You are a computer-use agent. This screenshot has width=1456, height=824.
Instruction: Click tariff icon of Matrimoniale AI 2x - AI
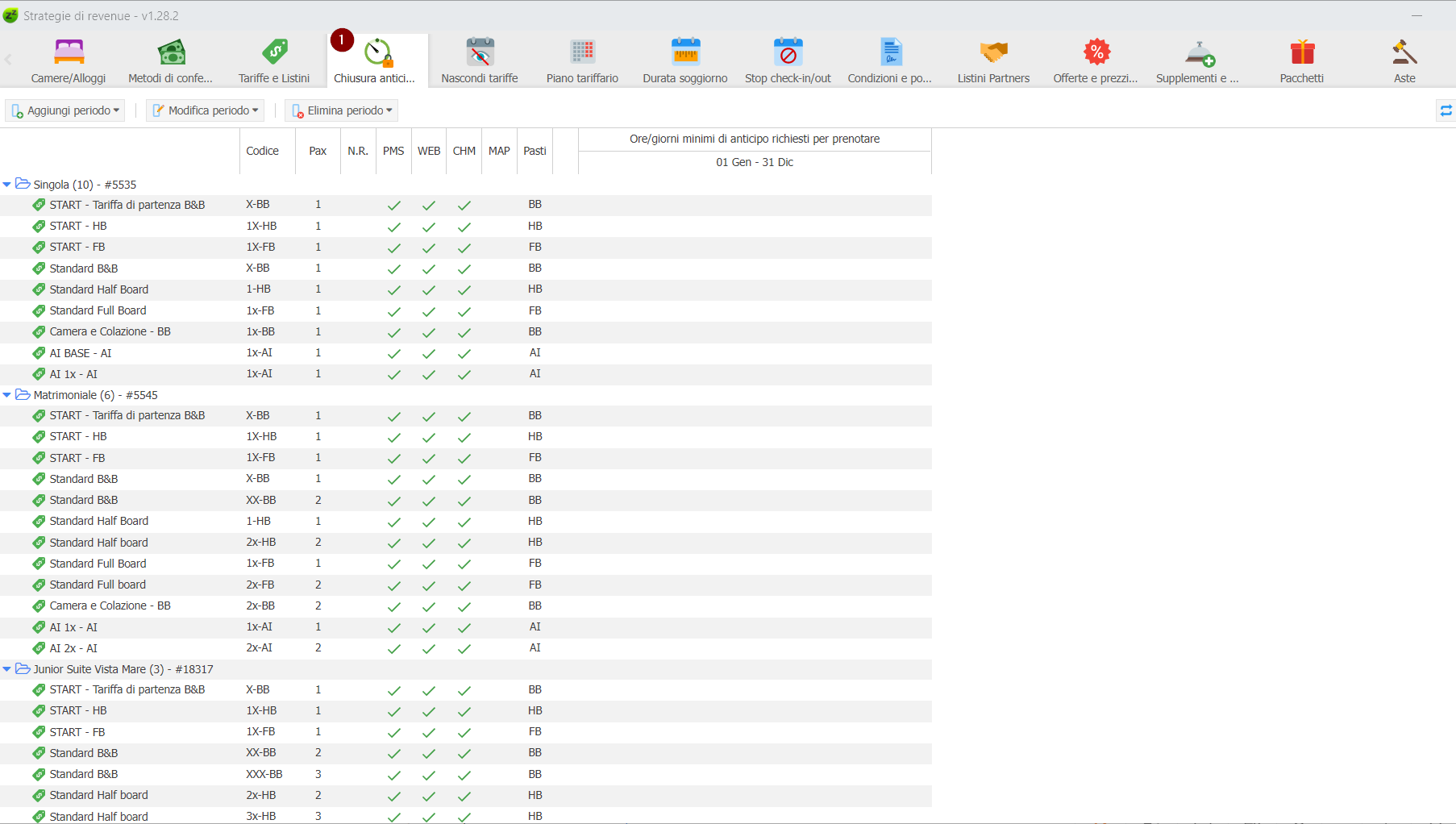39,648
